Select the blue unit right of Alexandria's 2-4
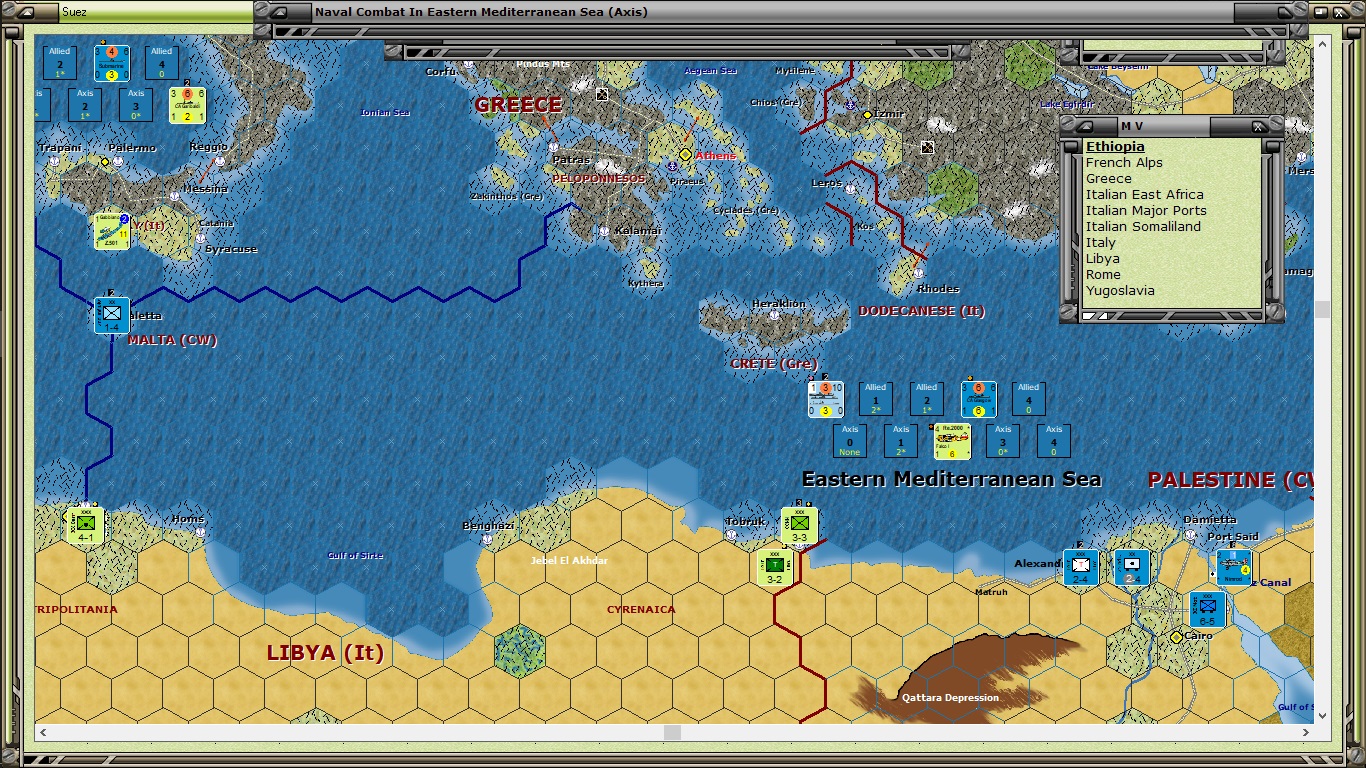Viewport: 1366px width, 768px height. click(x=1132, y=568)
